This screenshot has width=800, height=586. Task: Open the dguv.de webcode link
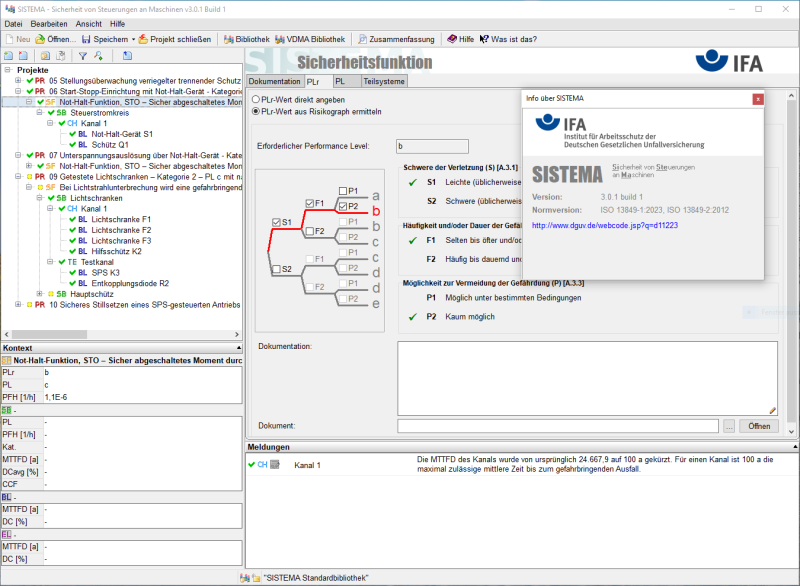pos(605,225)
